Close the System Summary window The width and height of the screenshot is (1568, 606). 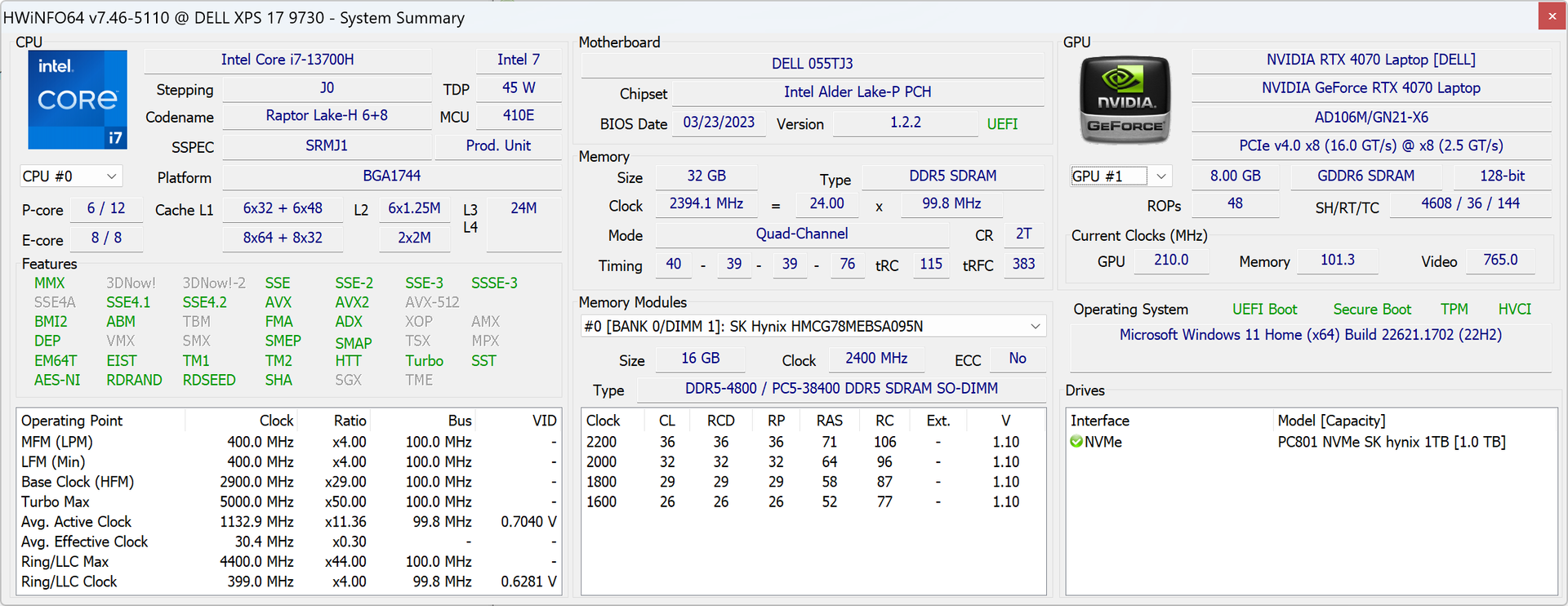point(1552,16)
